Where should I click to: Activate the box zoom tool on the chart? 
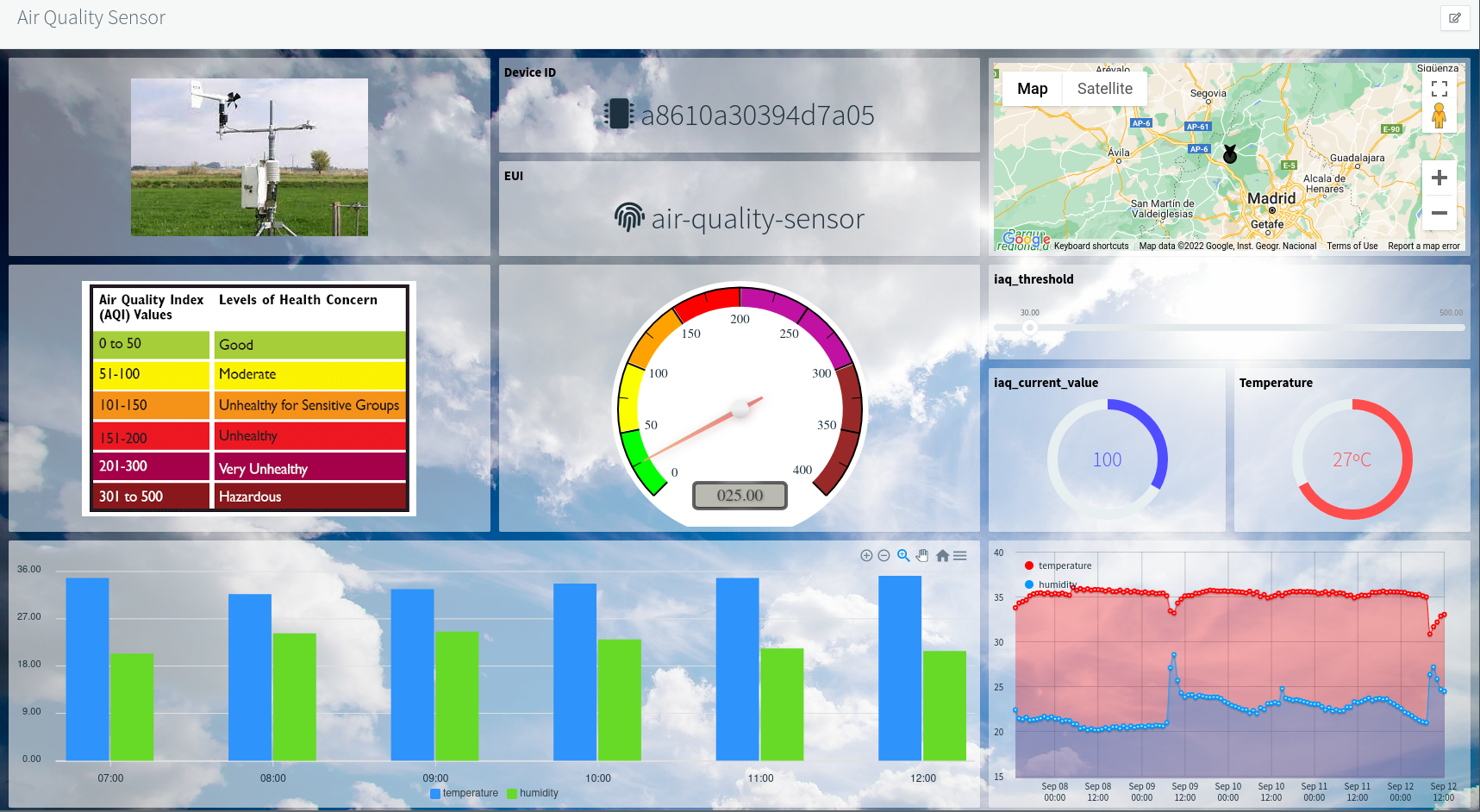(x=902, y=555)
